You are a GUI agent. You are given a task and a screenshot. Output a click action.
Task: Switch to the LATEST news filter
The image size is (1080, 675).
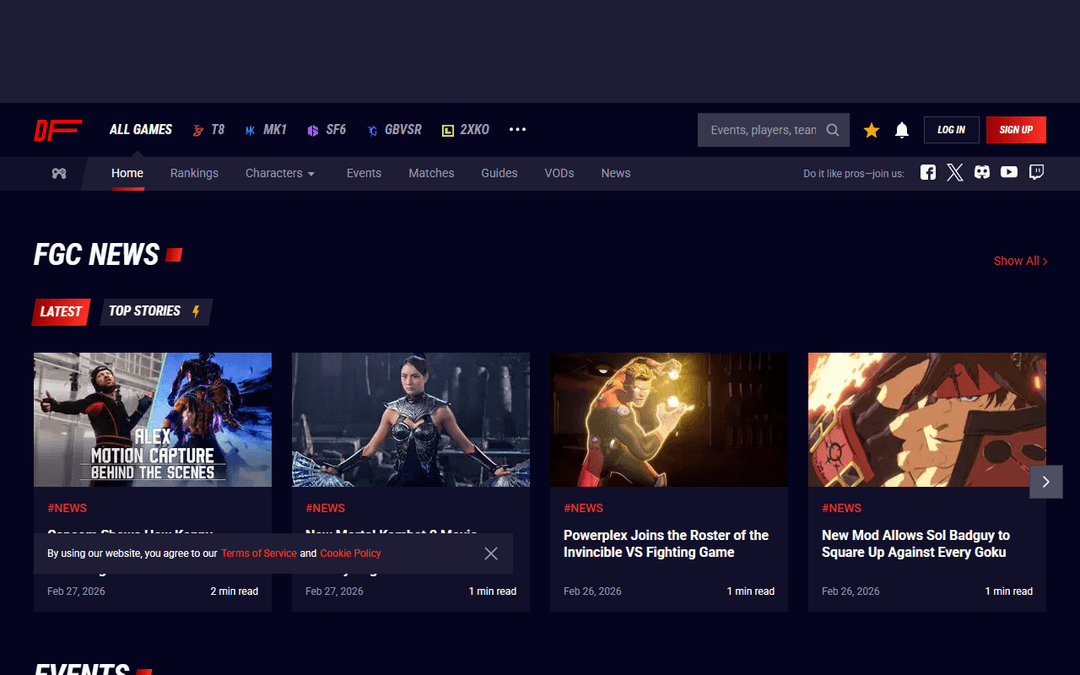[61, 311]
